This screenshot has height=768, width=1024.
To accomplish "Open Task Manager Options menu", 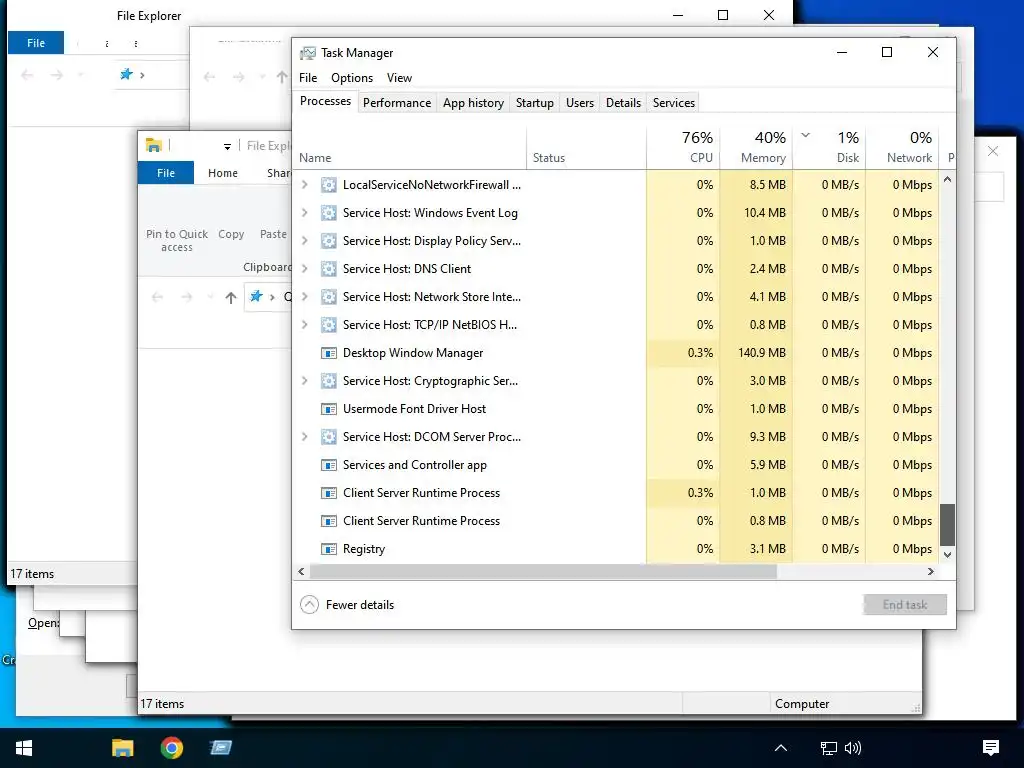I will tap(352, 78).
